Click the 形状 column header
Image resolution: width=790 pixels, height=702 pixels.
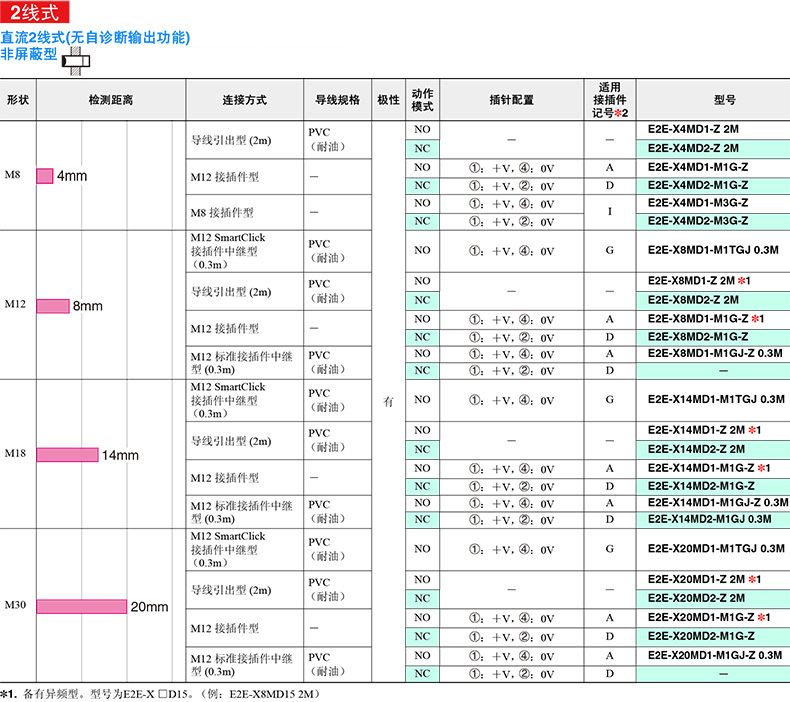[18, 100]
